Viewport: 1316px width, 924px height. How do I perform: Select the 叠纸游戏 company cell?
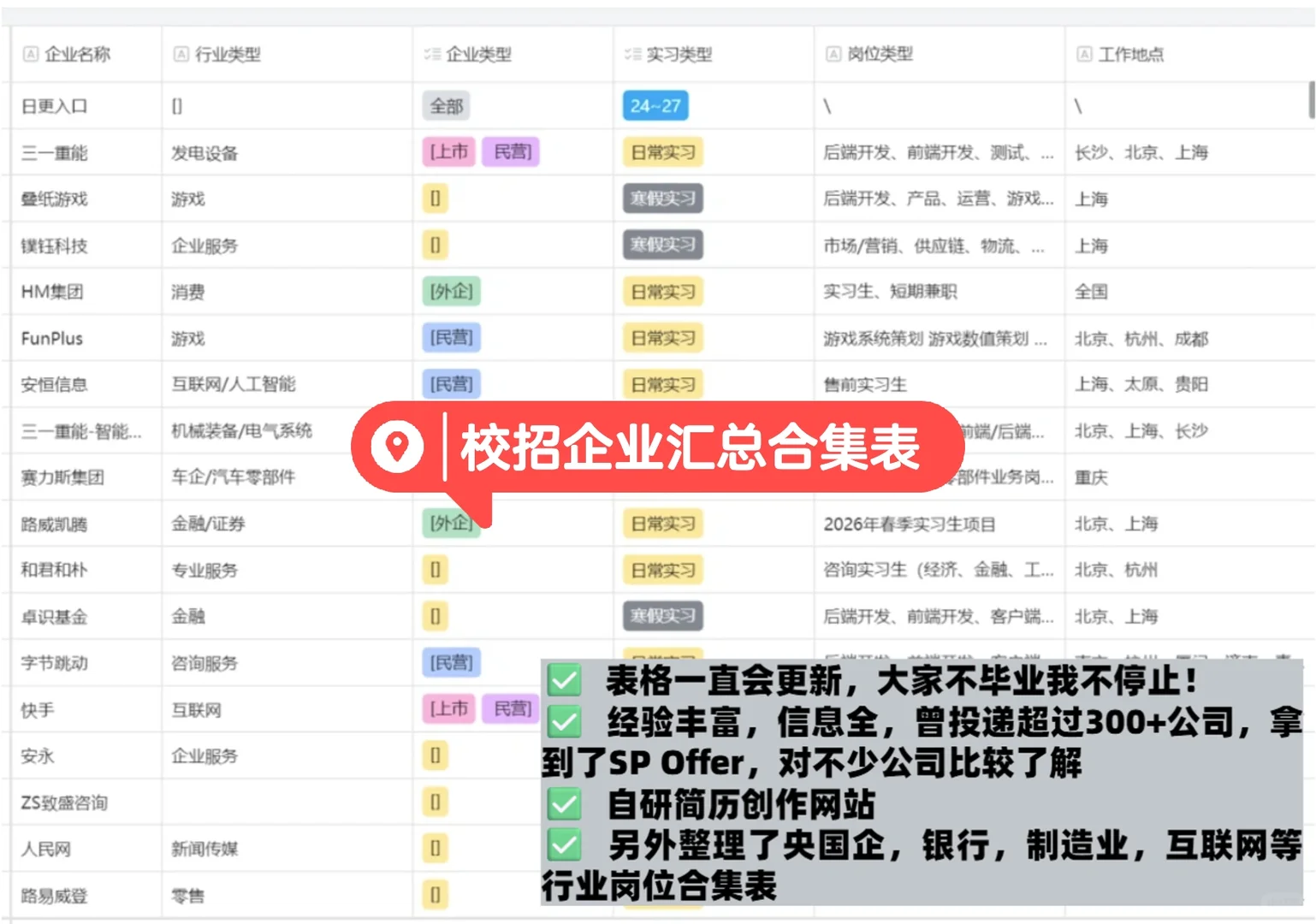pyautogui.click(x=86, y=198)
